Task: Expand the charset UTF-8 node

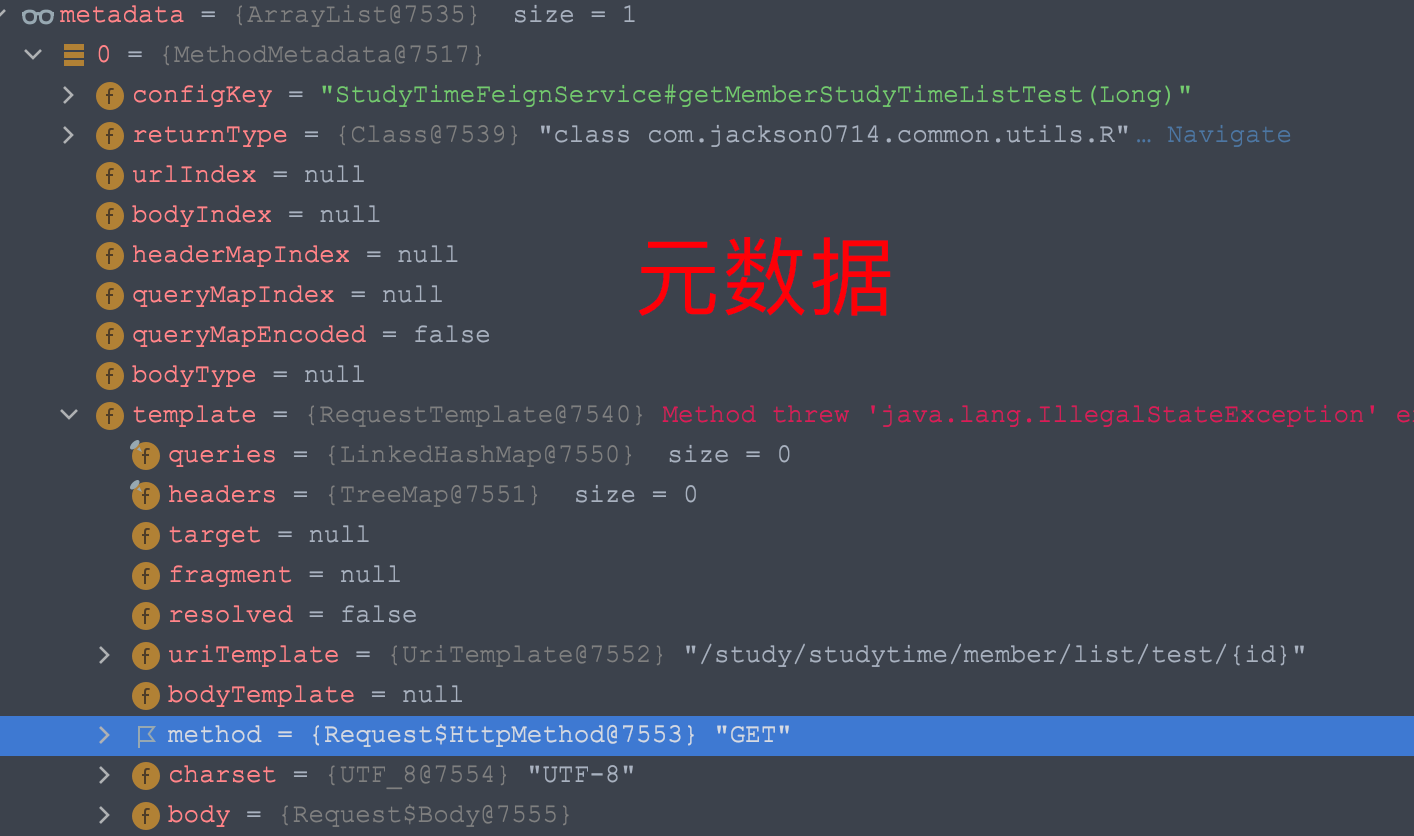Action: [x=104, y=775]
